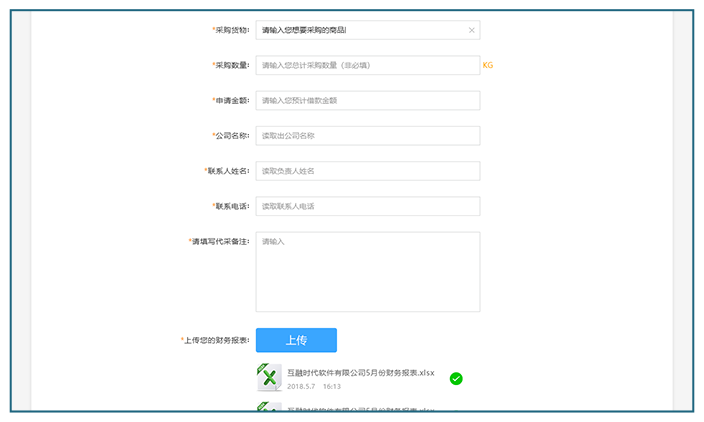Click the 联系电话 label text
This screenshot has width=704, height=422.
(231, 206)
